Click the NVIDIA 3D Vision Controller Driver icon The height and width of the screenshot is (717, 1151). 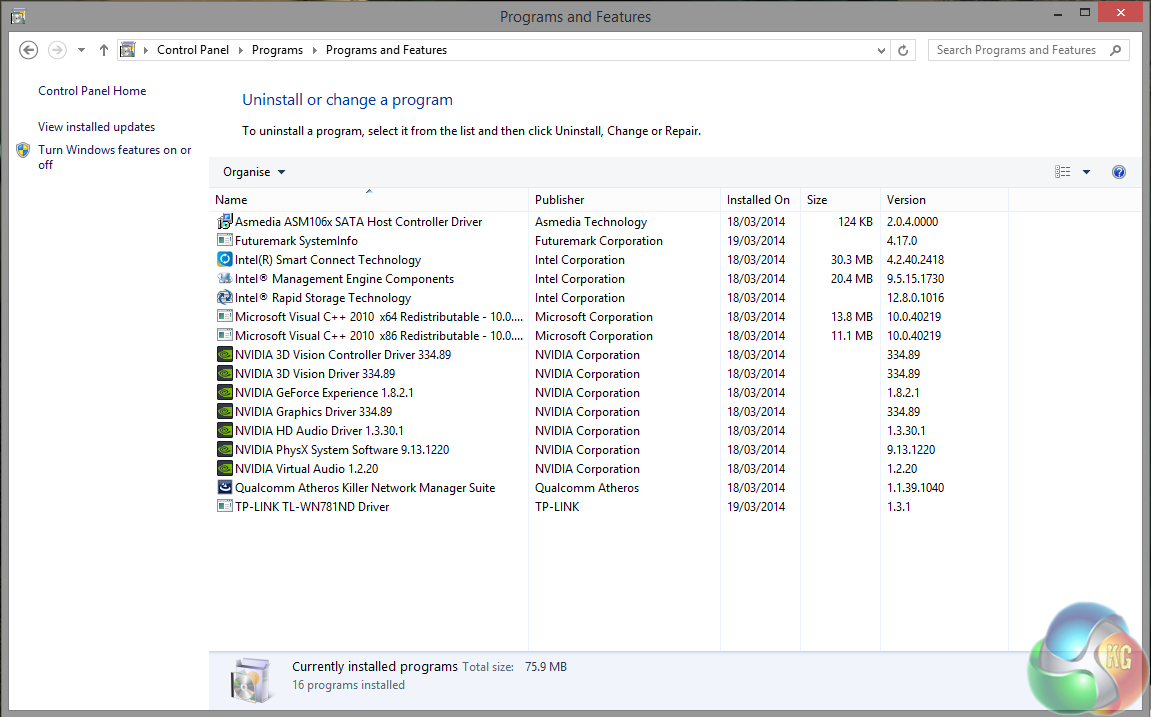click(225, 354)
